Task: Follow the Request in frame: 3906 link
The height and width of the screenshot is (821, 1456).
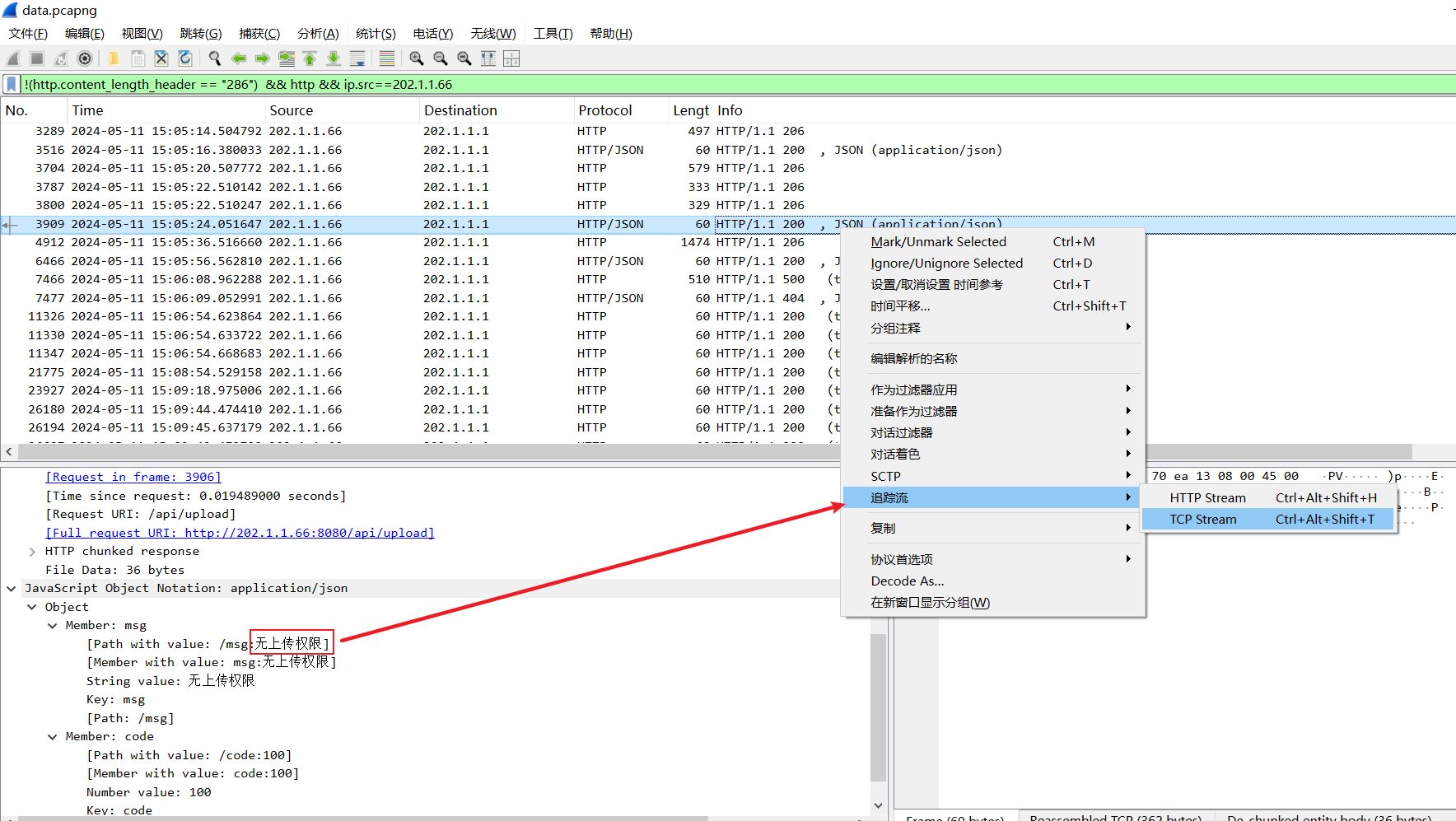Action: (x=133, y=477)
